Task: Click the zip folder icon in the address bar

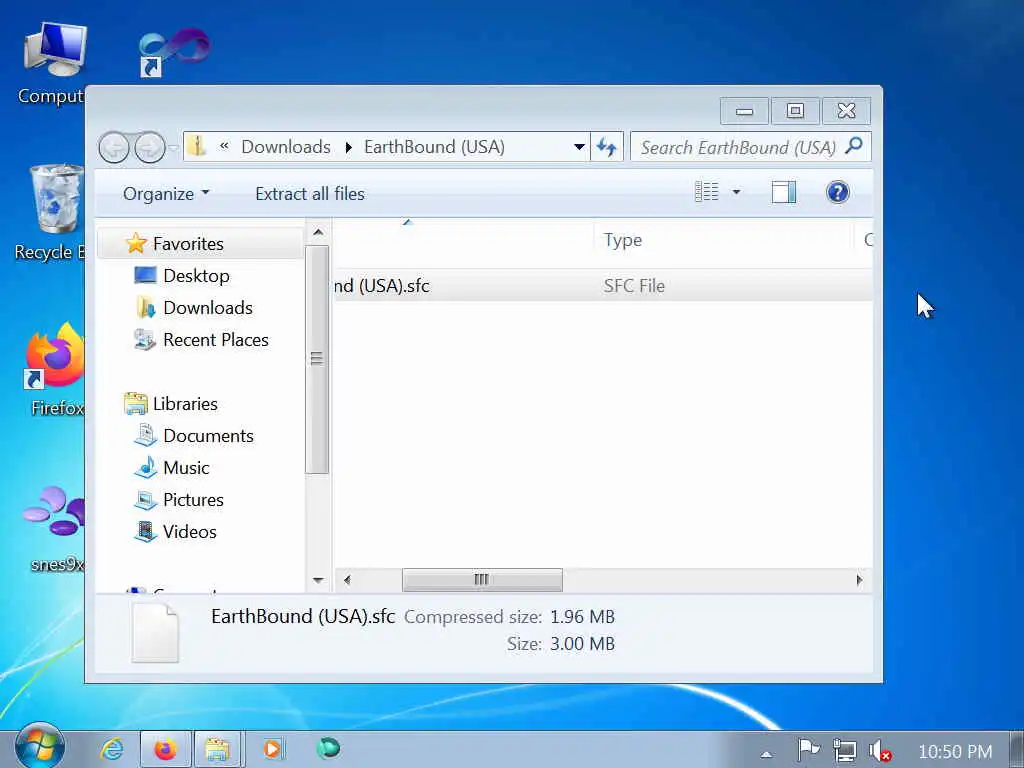Action: 197,146
